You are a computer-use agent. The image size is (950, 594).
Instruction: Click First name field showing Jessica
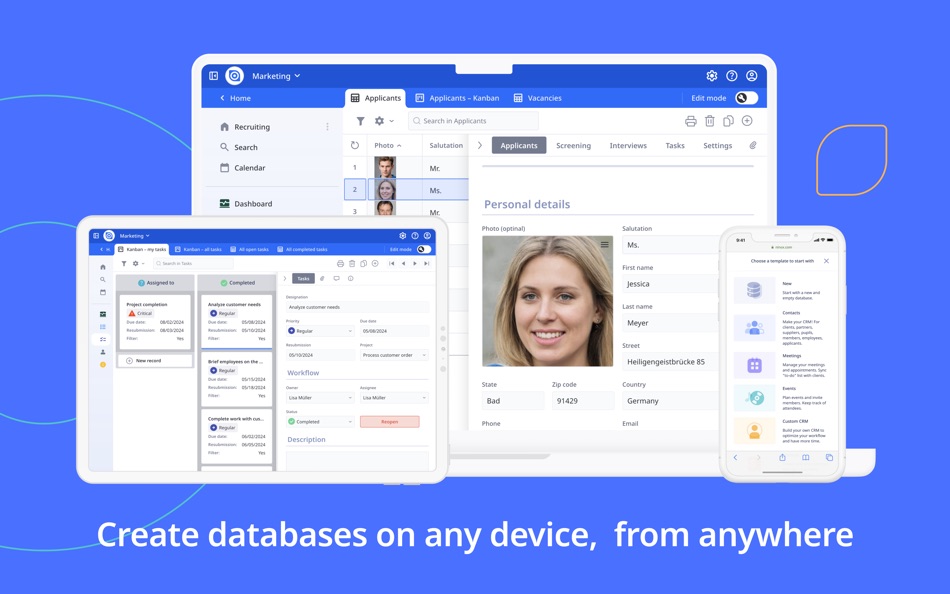(670, 284)
